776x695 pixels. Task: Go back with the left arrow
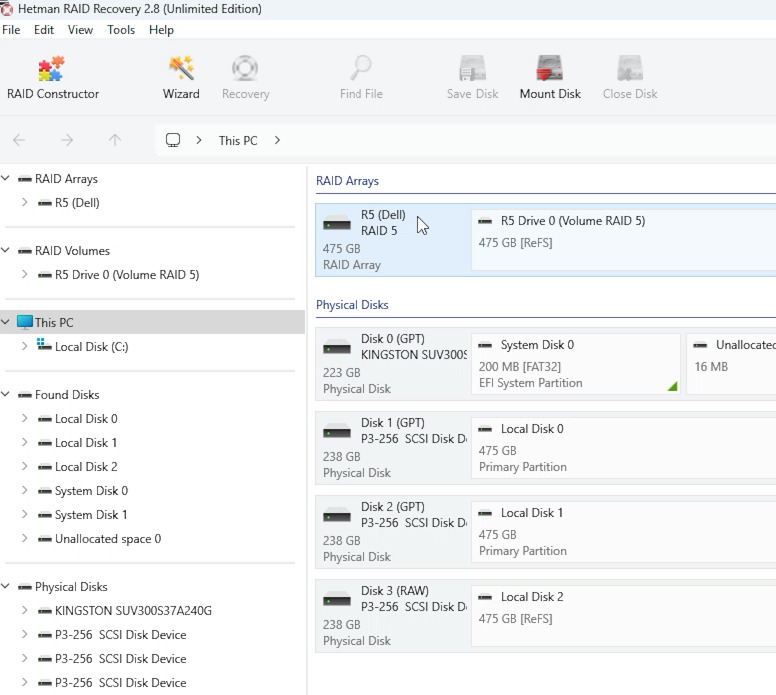tap(19, 141)
